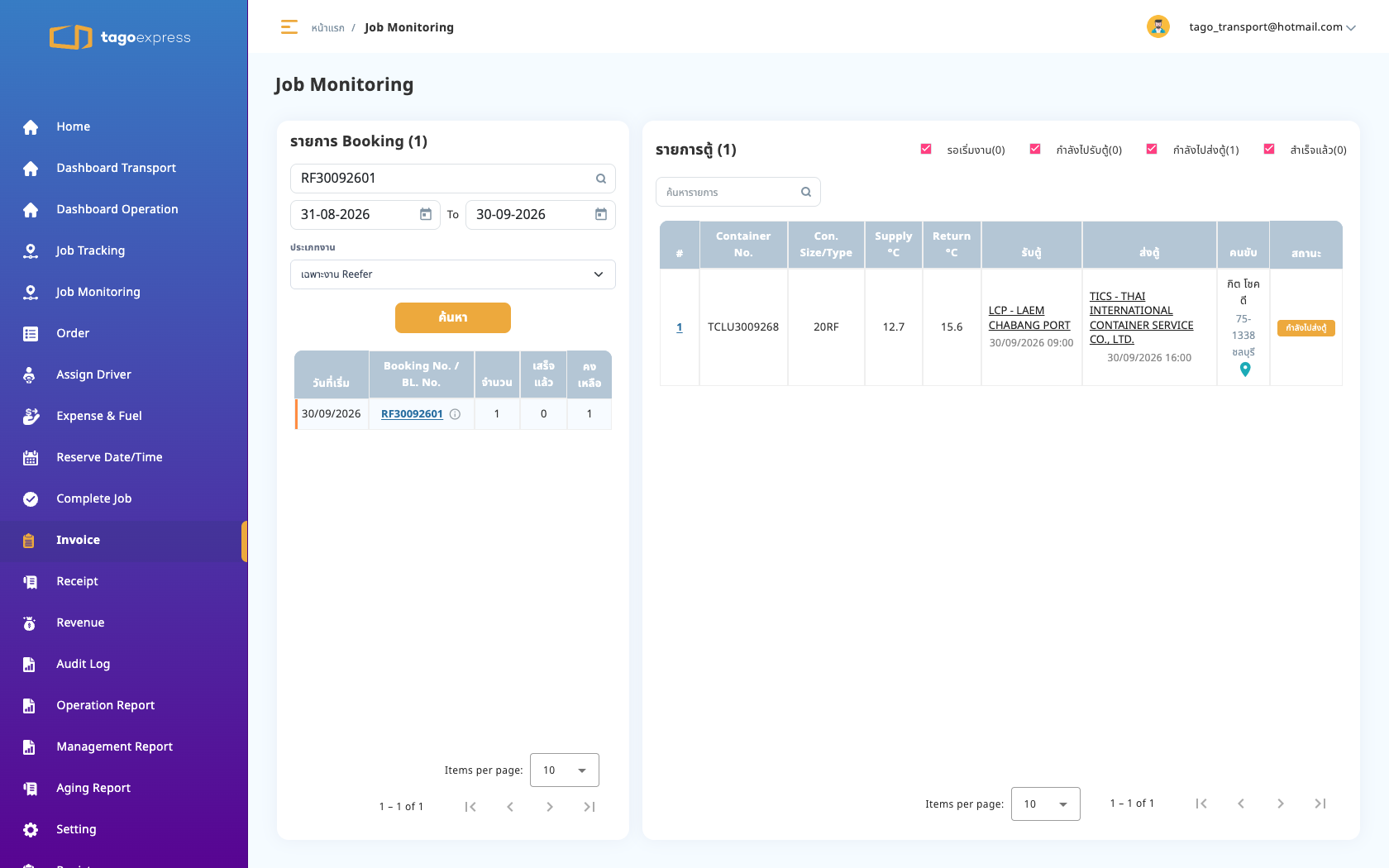Go to next page in booking list
1389x868 pixels.
pyautogui.click(x=550, y=807)
